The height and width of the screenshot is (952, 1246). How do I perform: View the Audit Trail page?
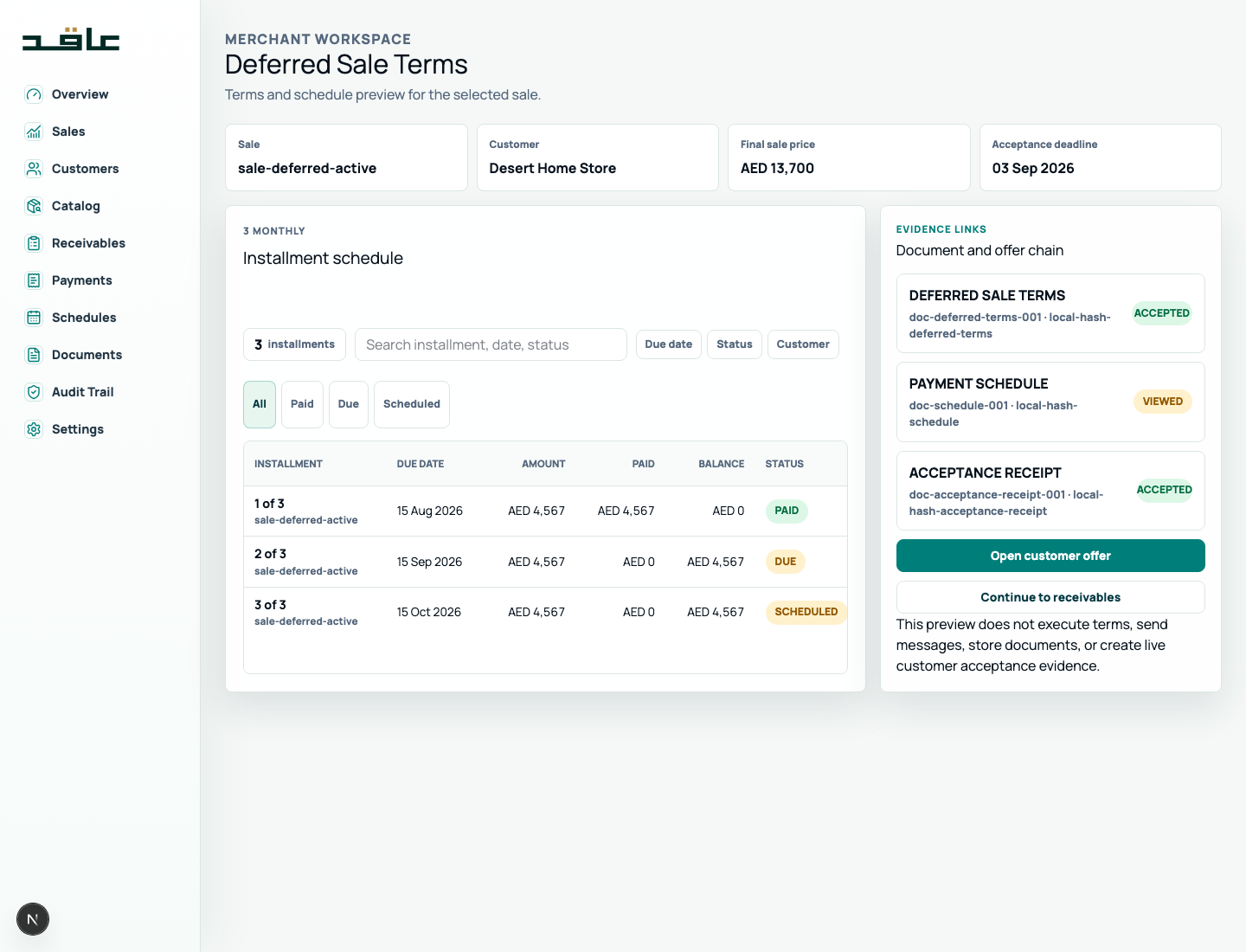coord(100,392)
